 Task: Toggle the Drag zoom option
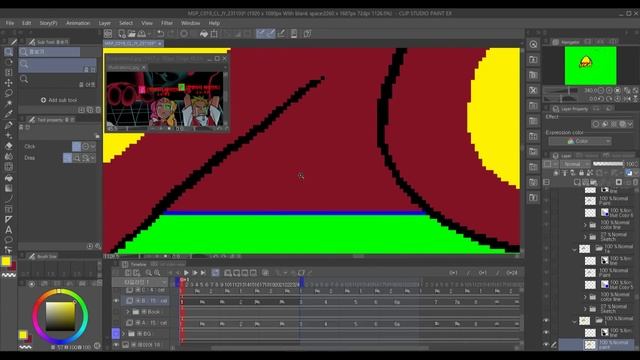point(67,158)
